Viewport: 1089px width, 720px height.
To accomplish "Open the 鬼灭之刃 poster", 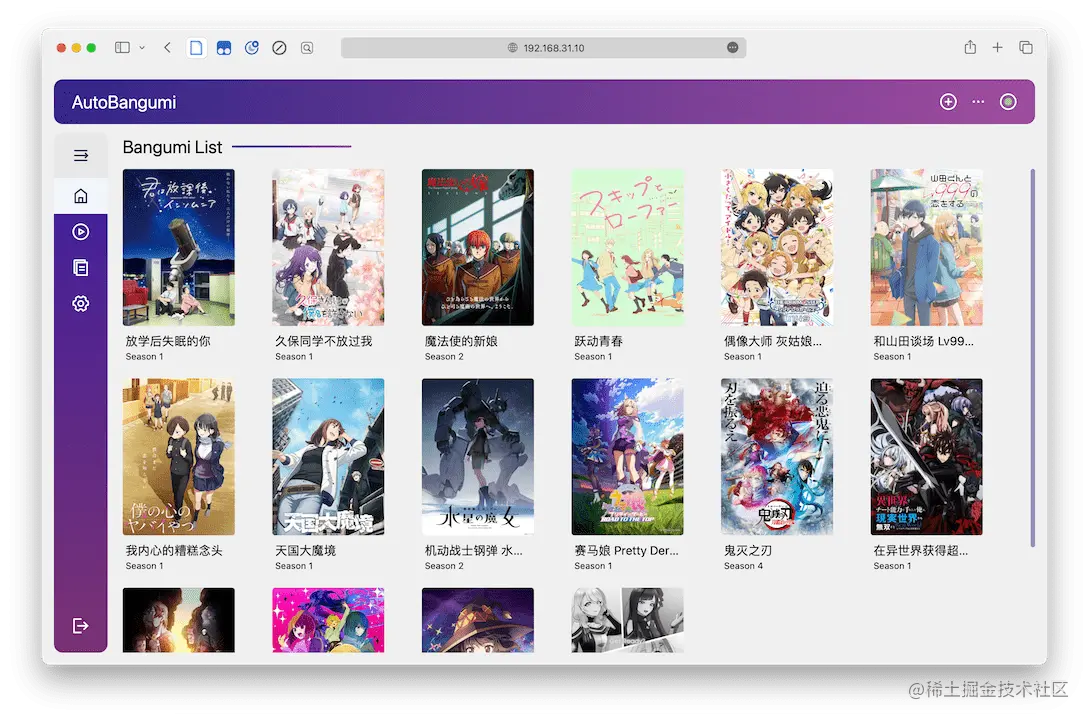I will point(777,457).
